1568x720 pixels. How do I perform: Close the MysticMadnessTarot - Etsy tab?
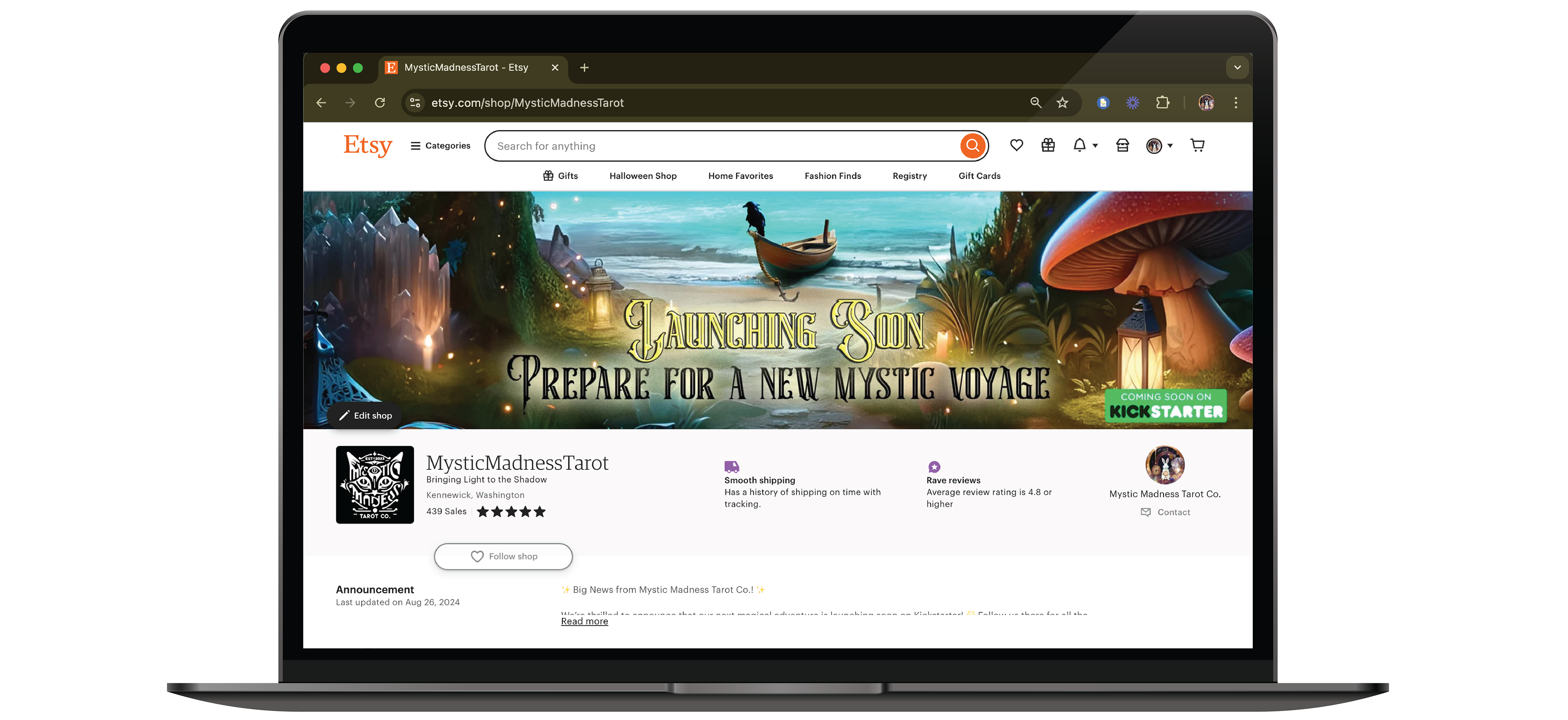point(555,68)
